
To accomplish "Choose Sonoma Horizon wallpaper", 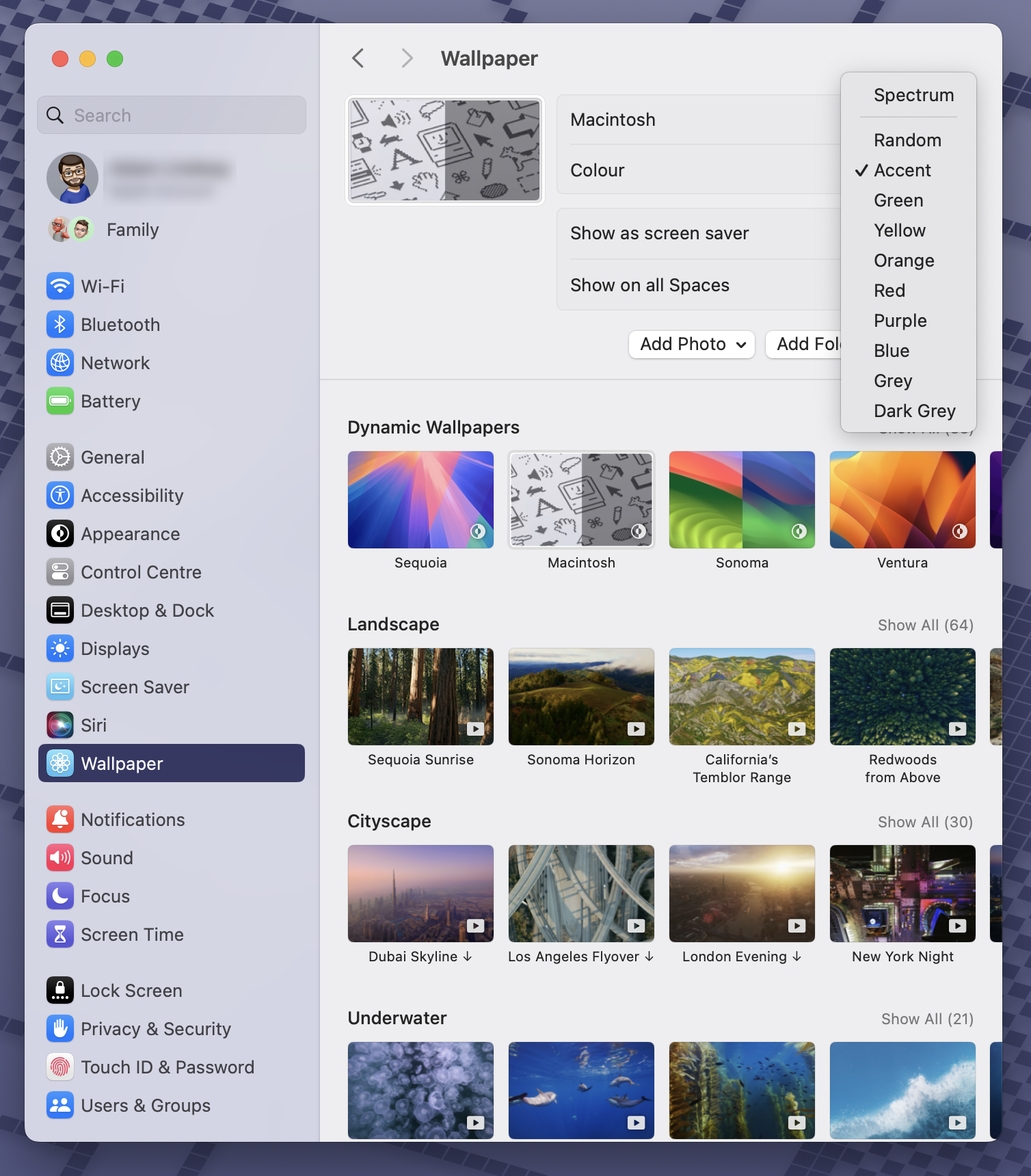I will pyautogui.click(x=581, y=697).
